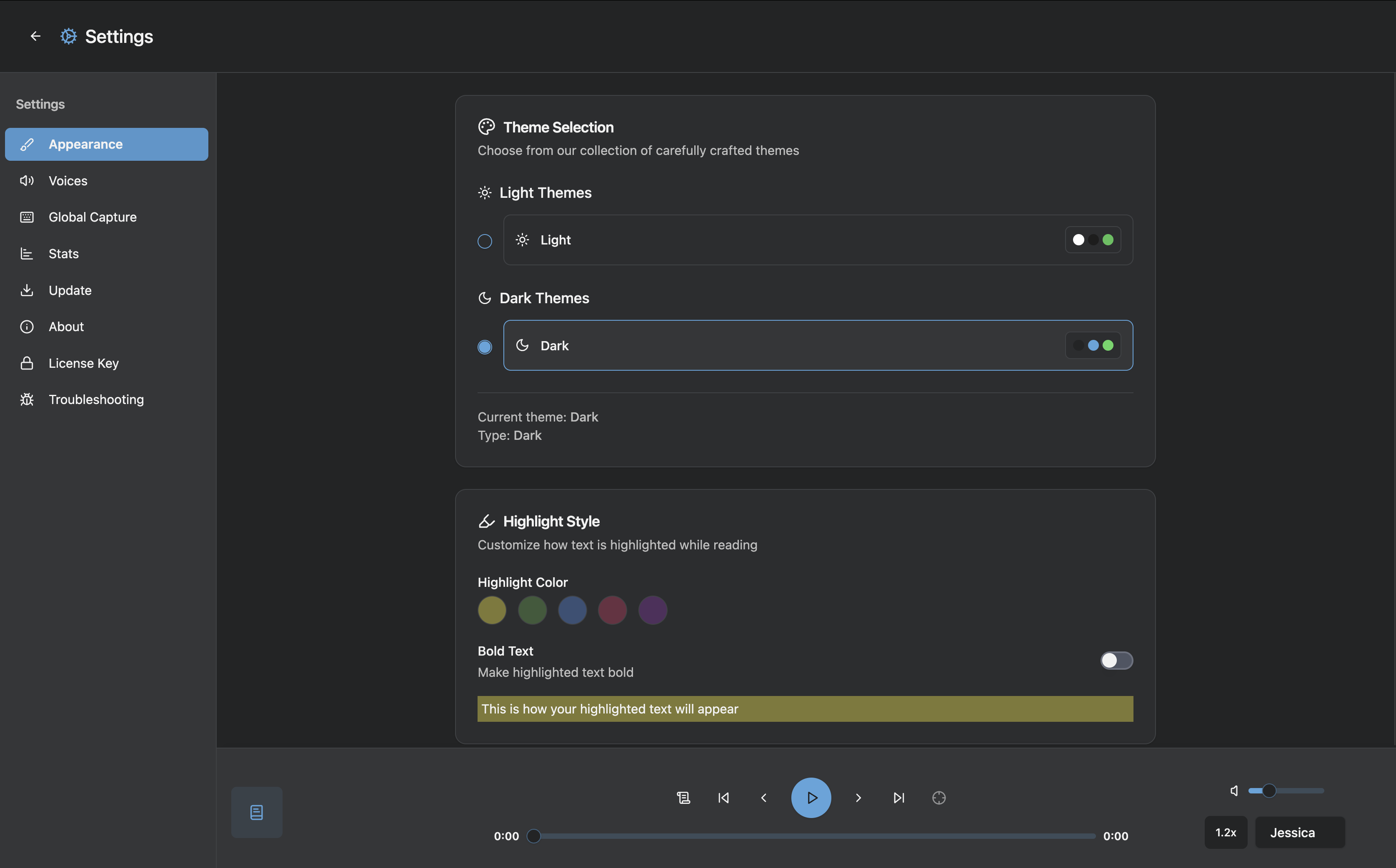
Task: Go to Global Capture settings
Action: coord(93,217)
